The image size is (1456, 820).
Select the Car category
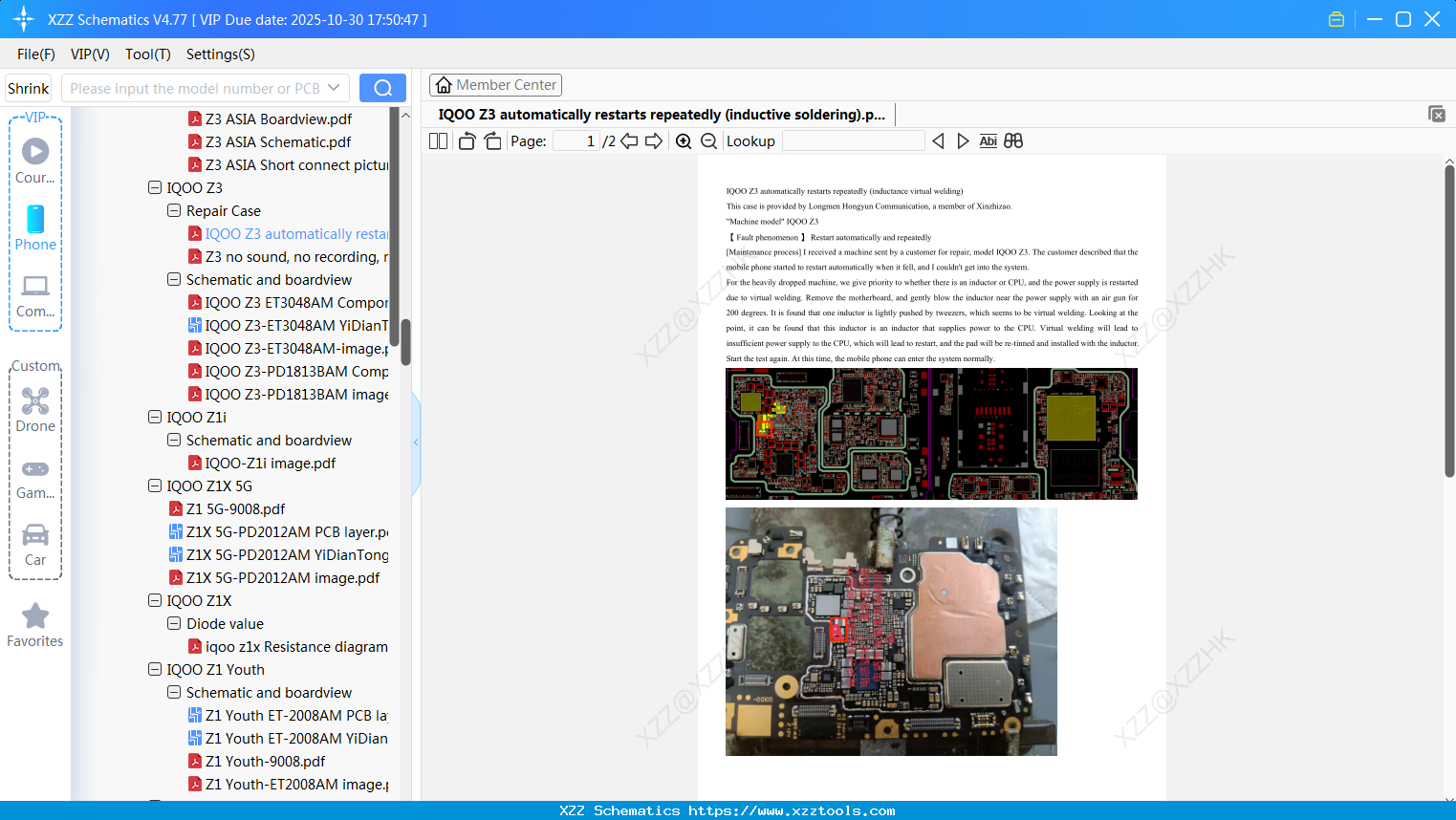pos(35,545)
